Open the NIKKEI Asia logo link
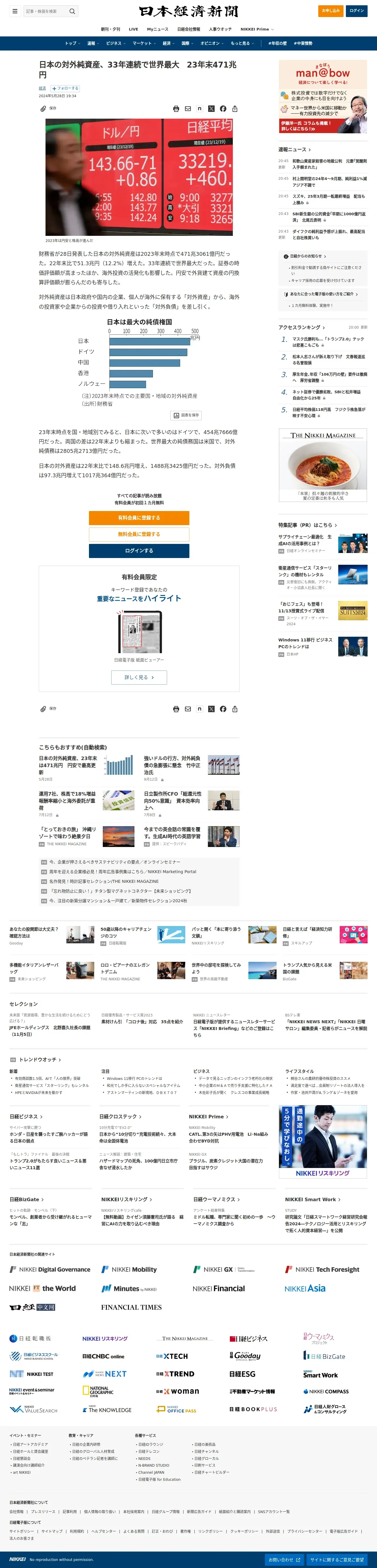This screenshot has width=377, height=1568. (x=305, y=1289)
